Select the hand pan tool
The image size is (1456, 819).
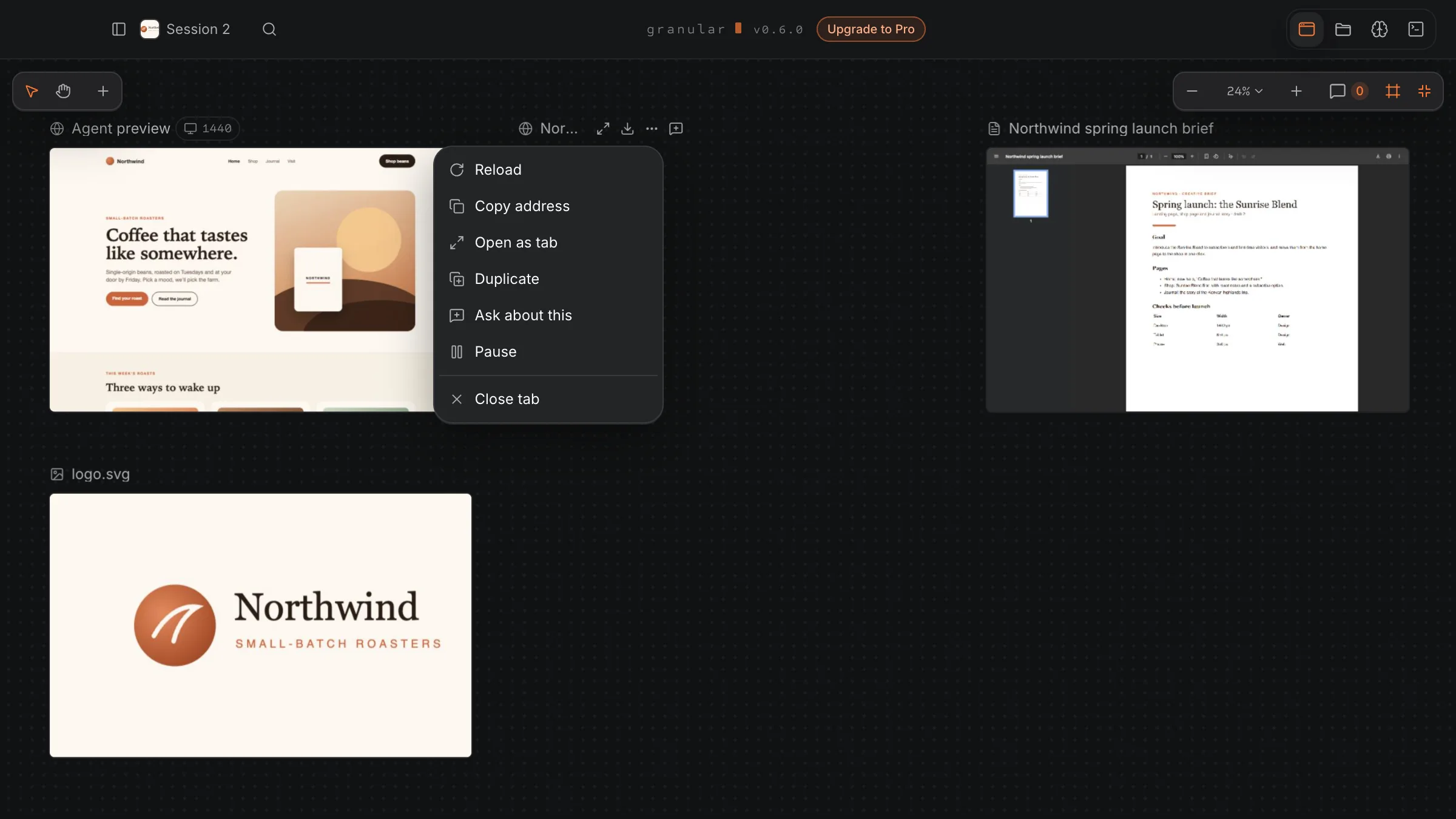[x=63, y=91]
